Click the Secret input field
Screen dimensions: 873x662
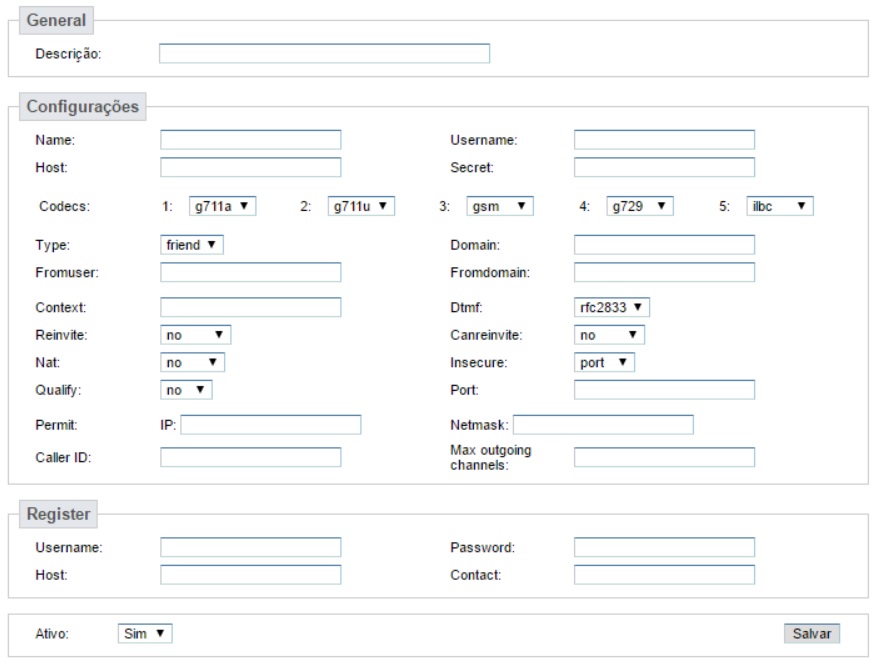coord(664,168)
